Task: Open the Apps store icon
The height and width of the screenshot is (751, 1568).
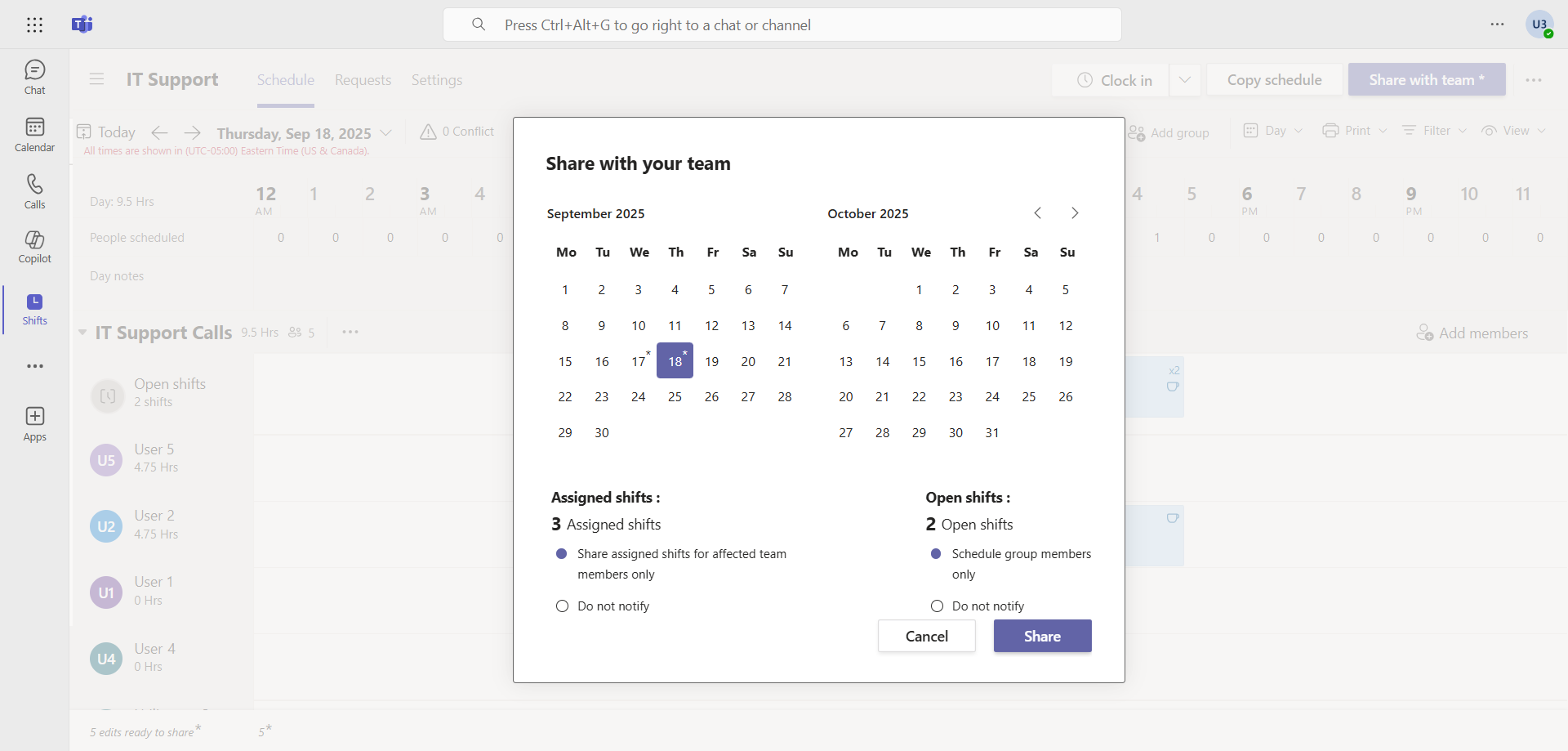Action: tap(34, 423)
